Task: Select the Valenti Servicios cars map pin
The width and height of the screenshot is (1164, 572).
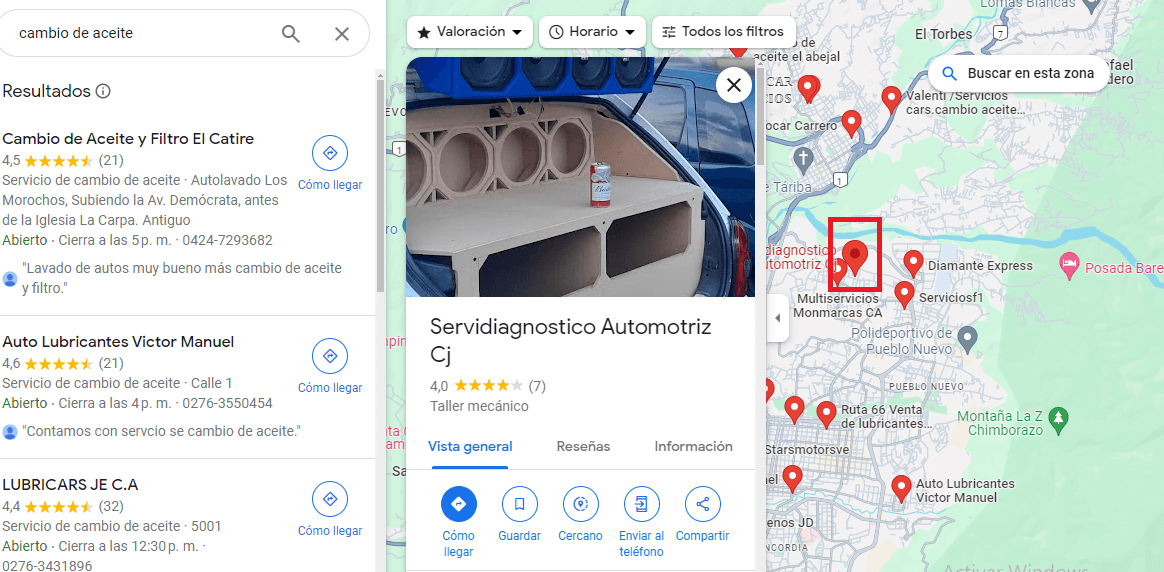Action: pyautogui.click(x=891, y=99)
